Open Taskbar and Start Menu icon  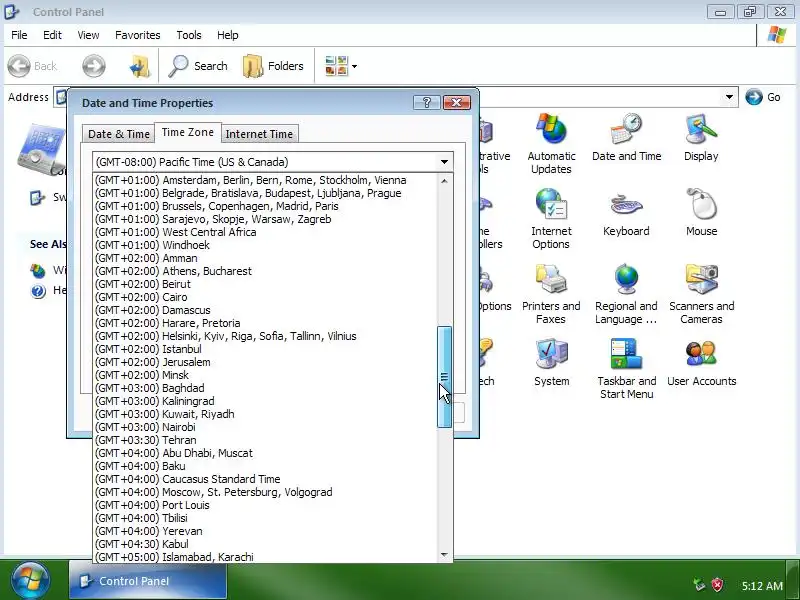point(627,369)
